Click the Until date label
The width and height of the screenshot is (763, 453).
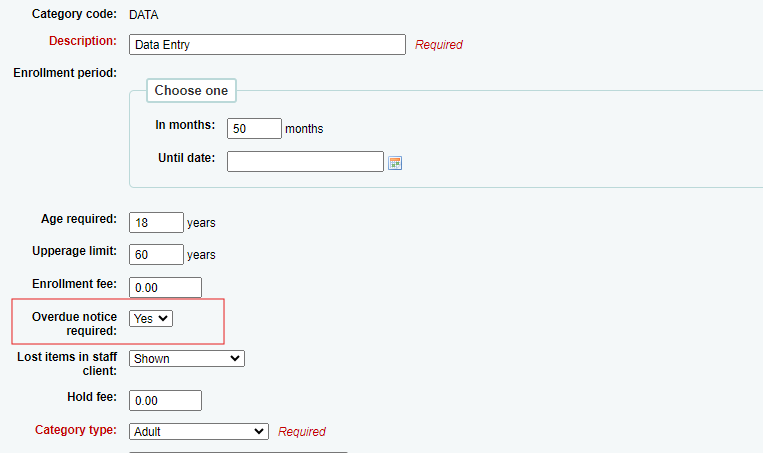[186, 158]
